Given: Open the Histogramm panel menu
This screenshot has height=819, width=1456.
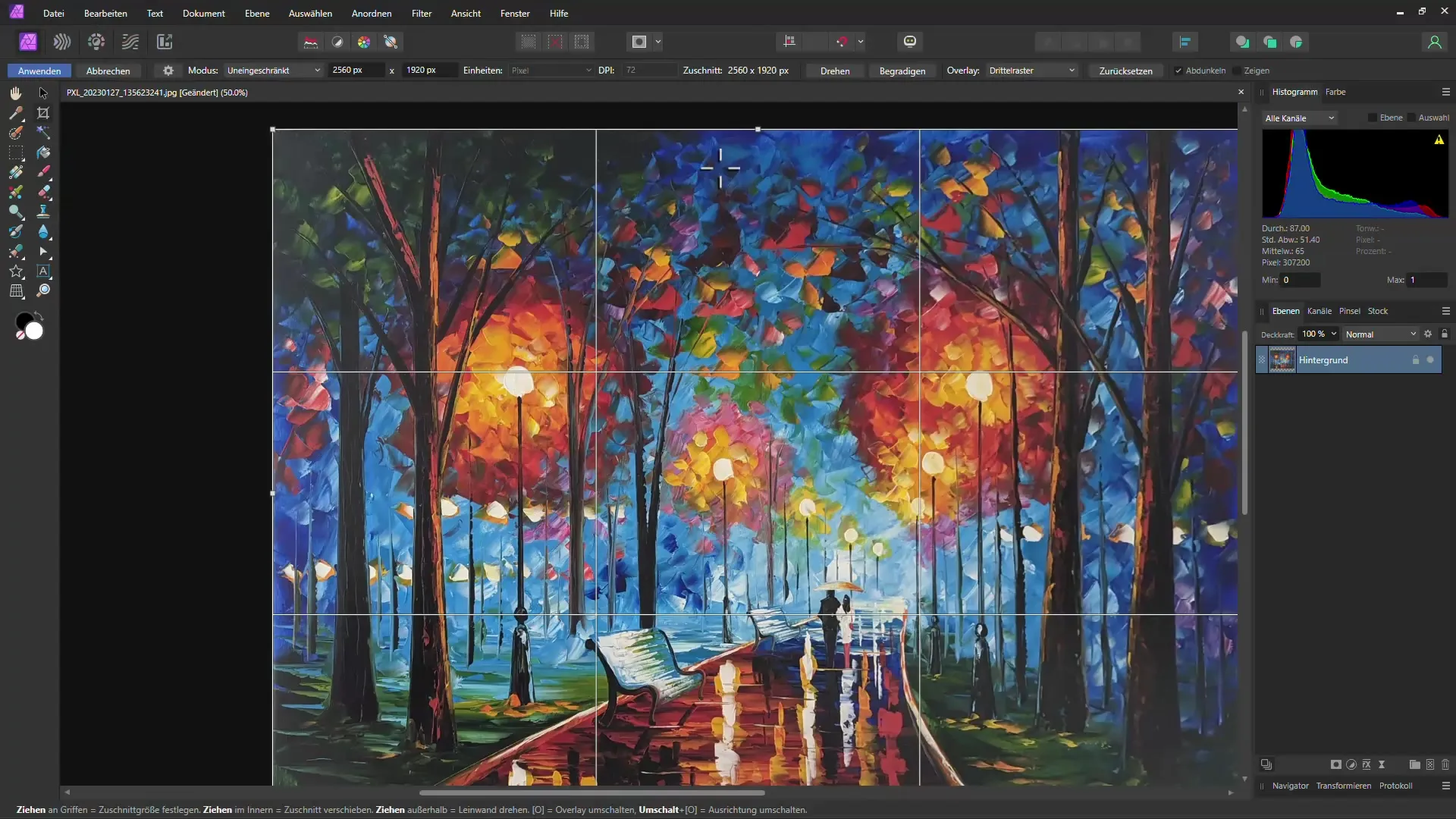Looking at the screenshot, I should tap(1445, 92).
